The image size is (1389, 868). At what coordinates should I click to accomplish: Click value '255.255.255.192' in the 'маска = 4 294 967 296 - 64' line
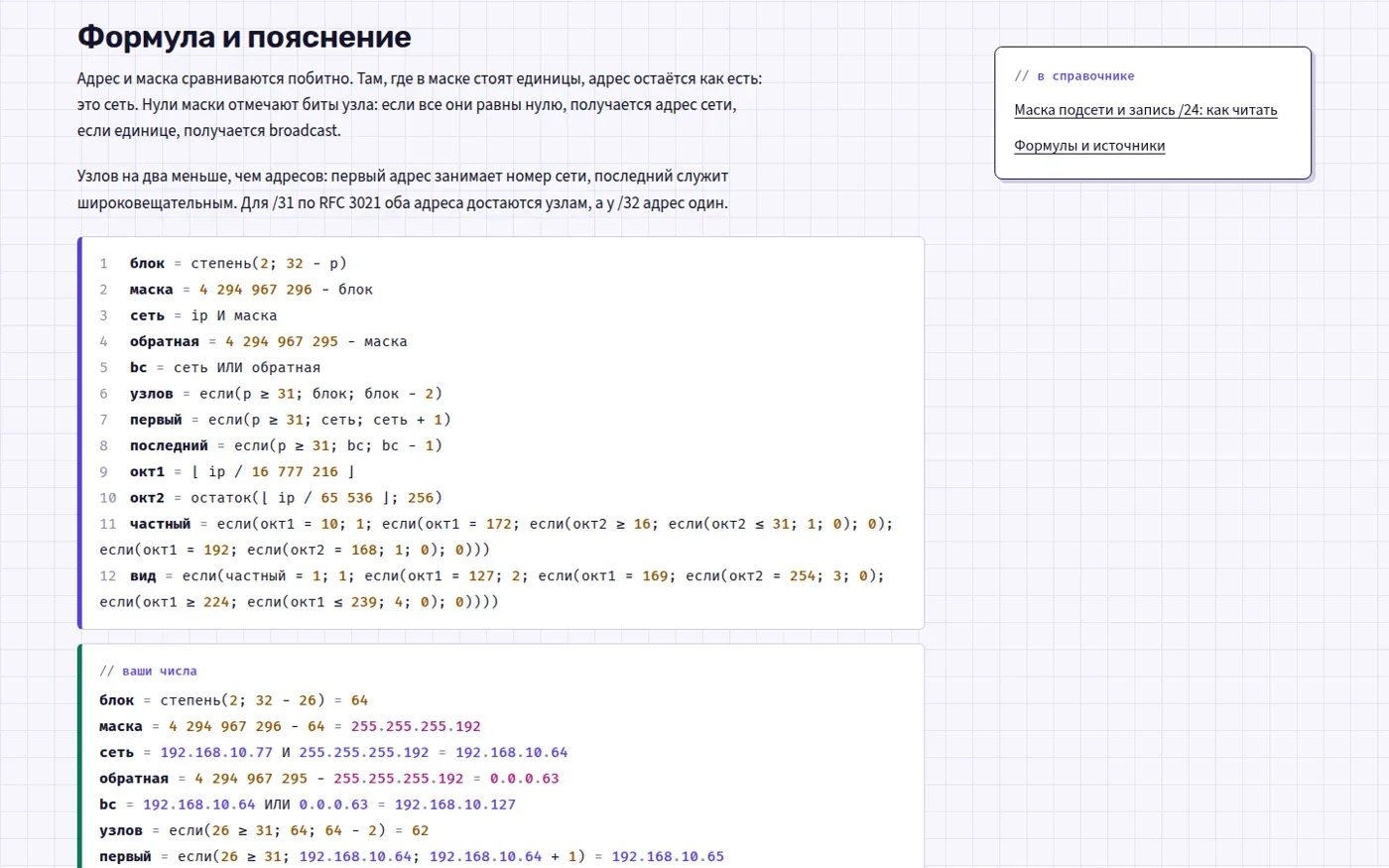coord(416,726)
